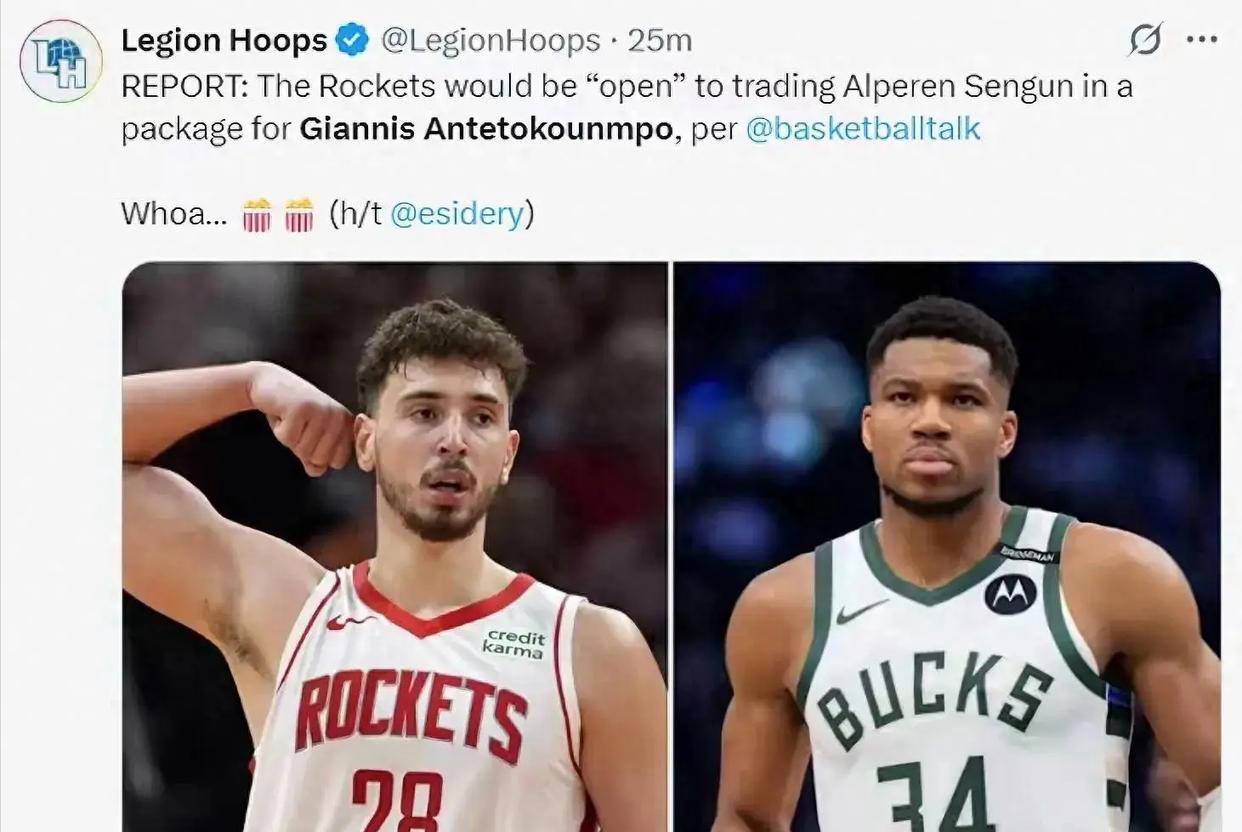Open the @esidery mention link
This screenshot has height=832, width=1242.
pyautogui.click(x=456, y=214)
